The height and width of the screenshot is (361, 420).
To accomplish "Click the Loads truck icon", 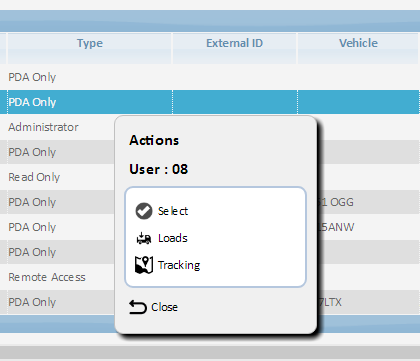I will pos(144,238).
